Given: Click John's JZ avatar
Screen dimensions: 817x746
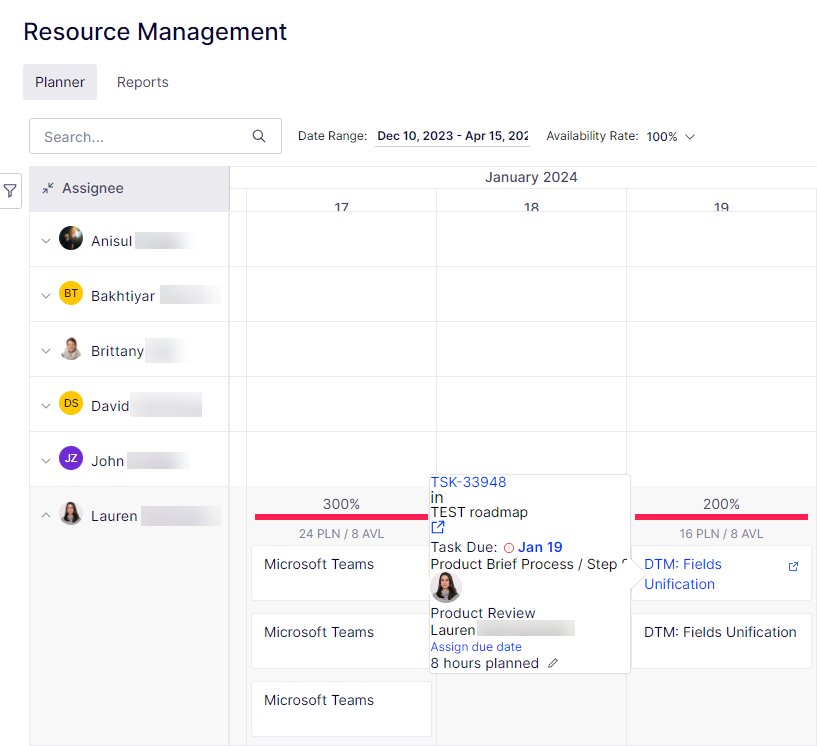Looking at the screenshot, I should coord(71,458).
